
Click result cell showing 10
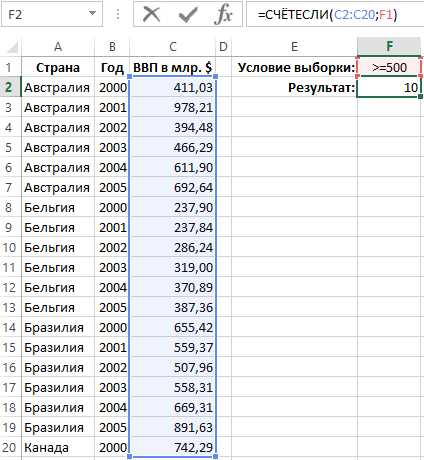point(389,87)
